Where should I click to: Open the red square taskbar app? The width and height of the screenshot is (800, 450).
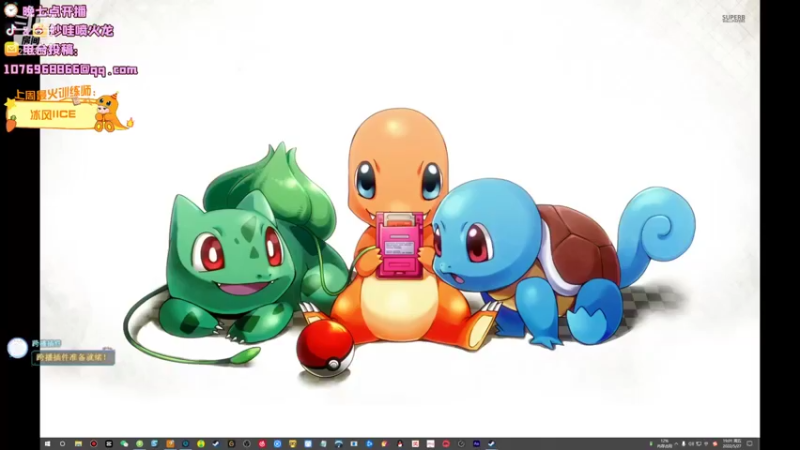pos(415,444)
